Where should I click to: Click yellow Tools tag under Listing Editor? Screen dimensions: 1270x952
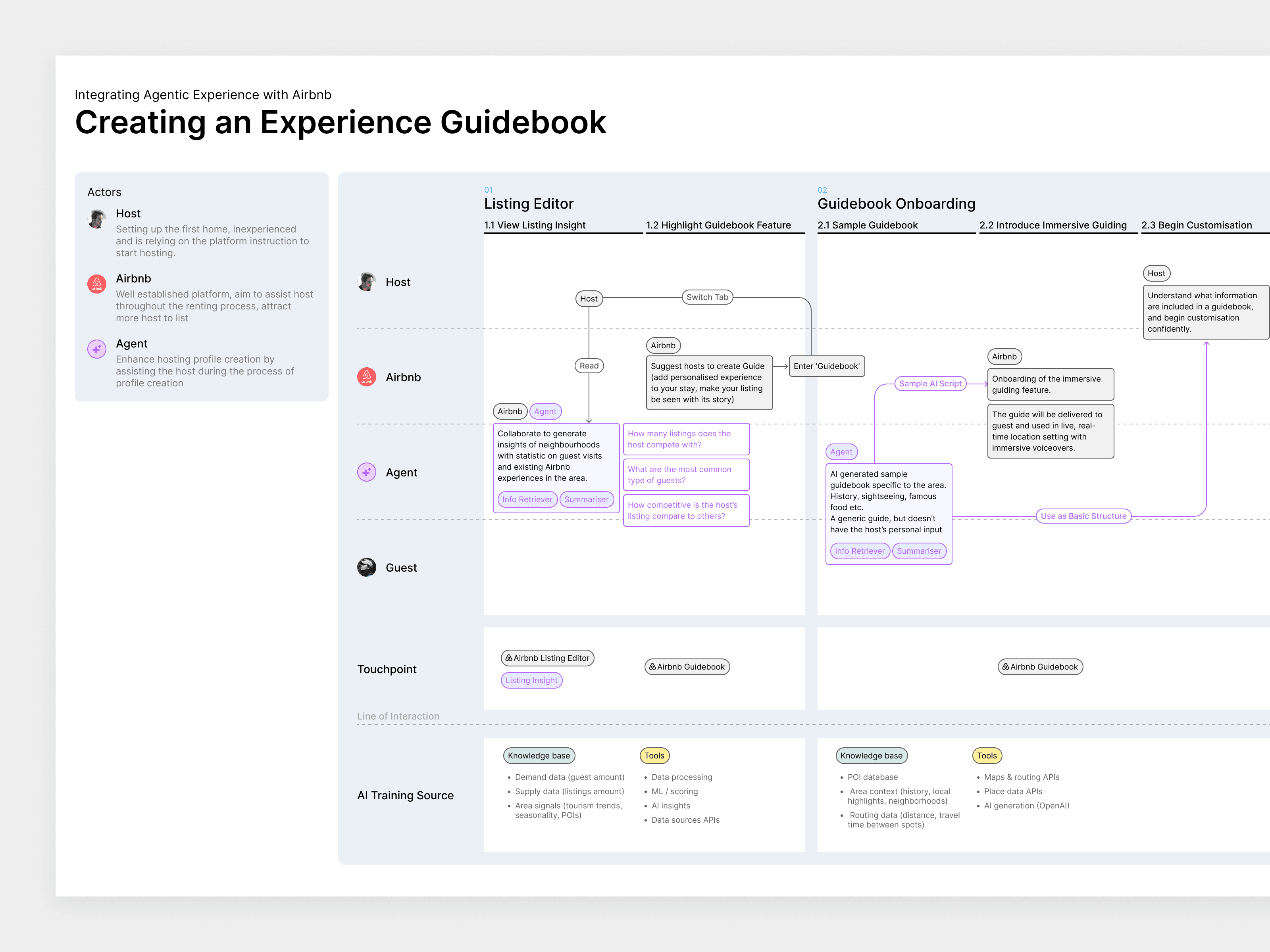click(654, 756)
